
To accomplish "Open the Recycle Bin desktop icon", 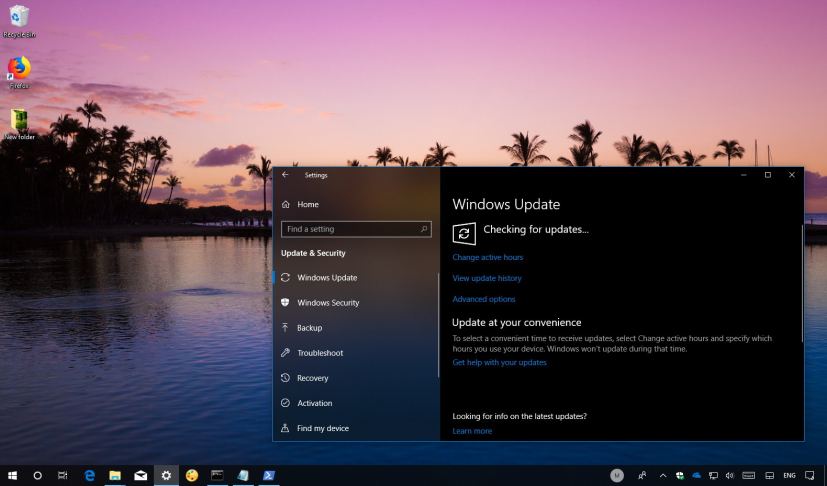I will (x=19, y=22).
